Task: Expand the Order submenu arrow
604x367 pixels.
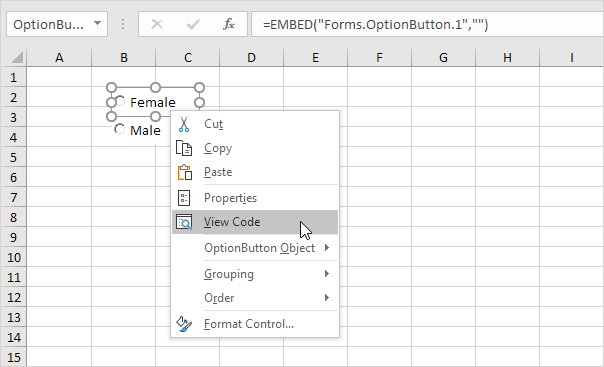Action: tap(327, 297)
